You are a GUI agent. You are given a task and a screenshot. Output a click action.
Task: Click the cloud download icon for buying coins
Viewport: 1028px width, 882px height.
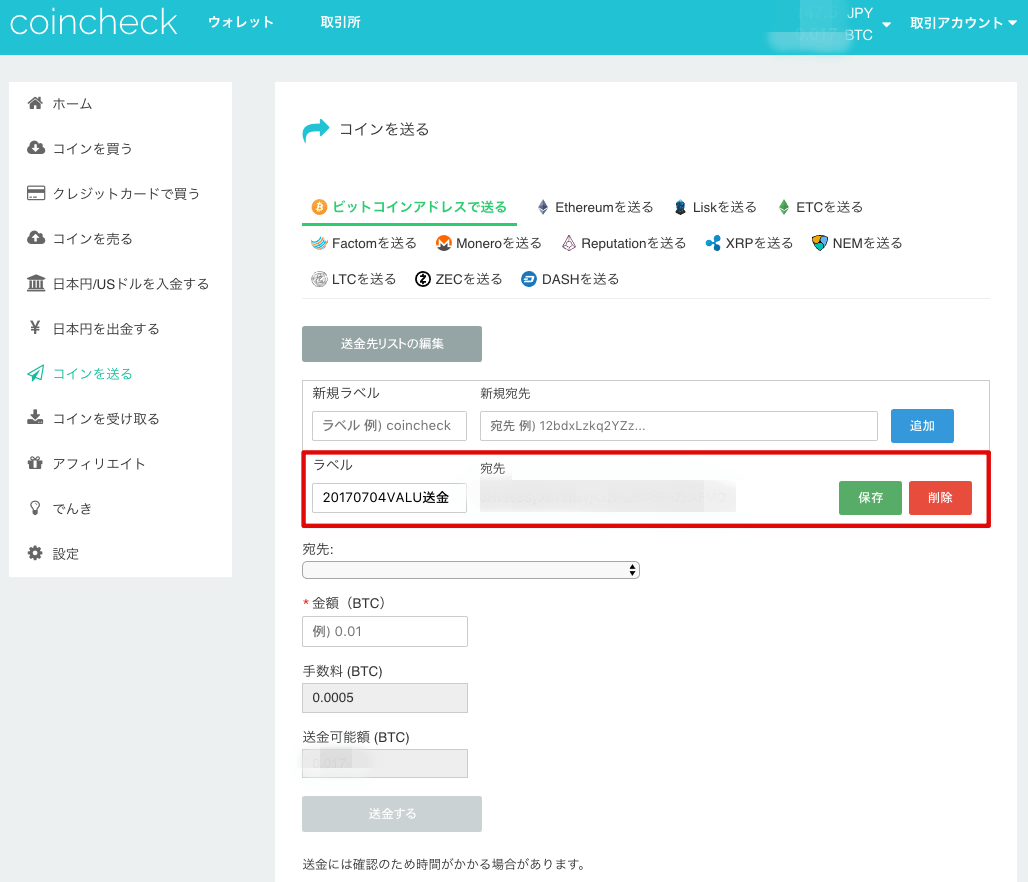(x=35, y=148)
